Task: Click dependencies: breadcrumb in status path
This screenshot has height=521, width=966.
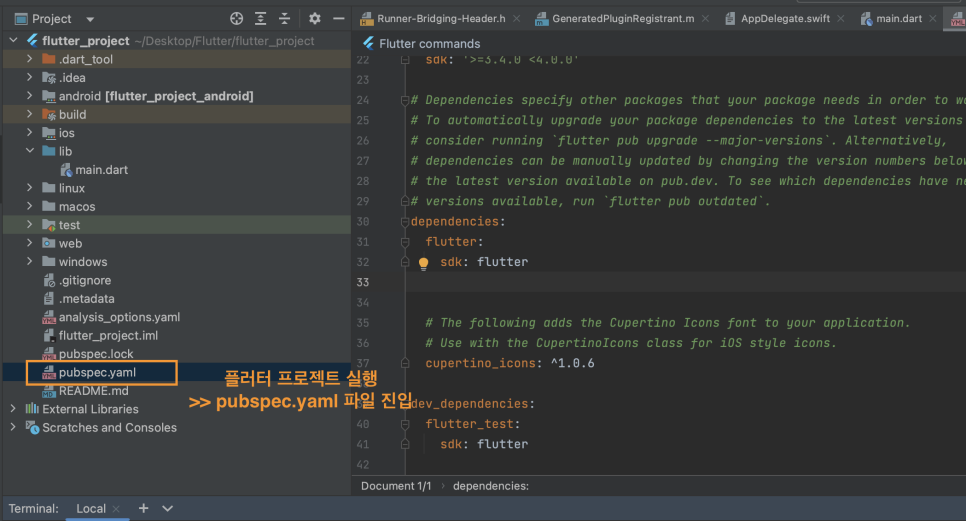Action: coord(490,486)
